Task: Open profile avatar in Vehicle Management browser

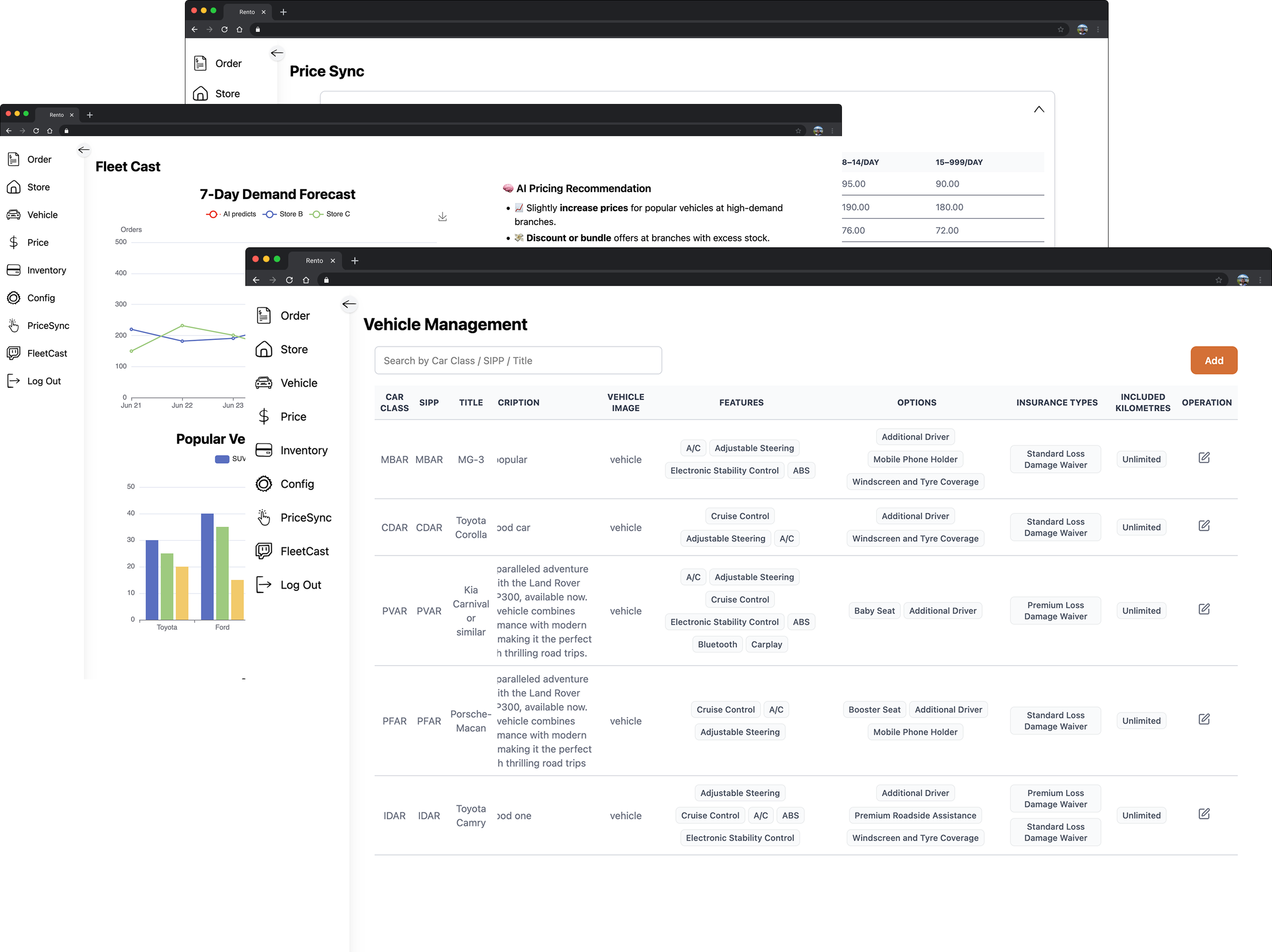Action: [1243, 280]
